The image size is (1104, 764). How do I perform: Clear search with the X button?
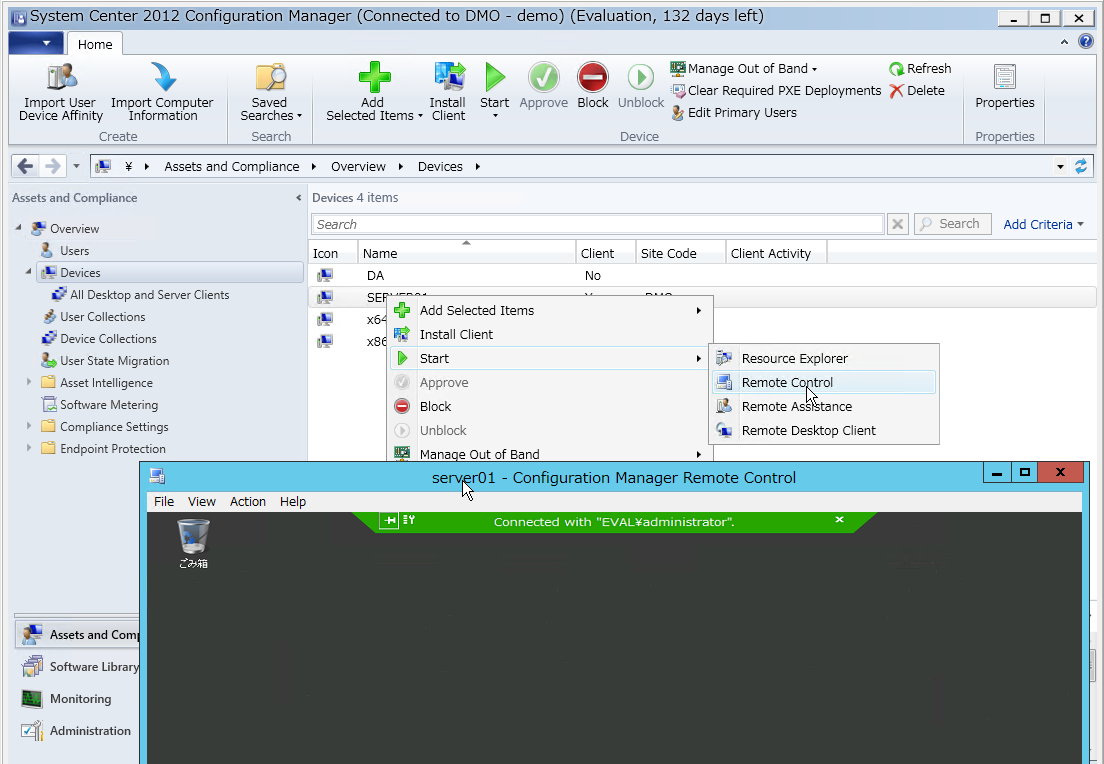(x=898, y=224)
